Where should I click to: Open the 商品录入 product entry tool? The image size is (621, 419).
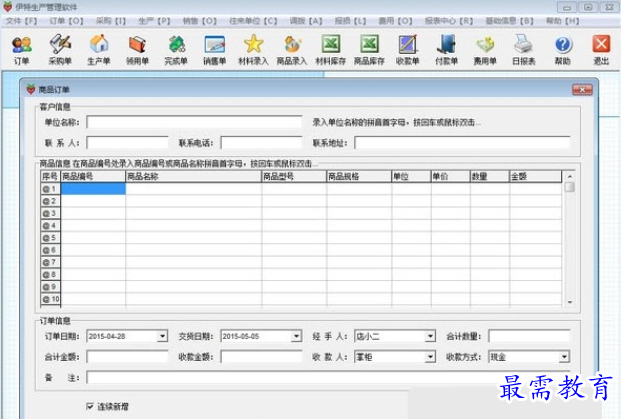[x=292, y=50]
